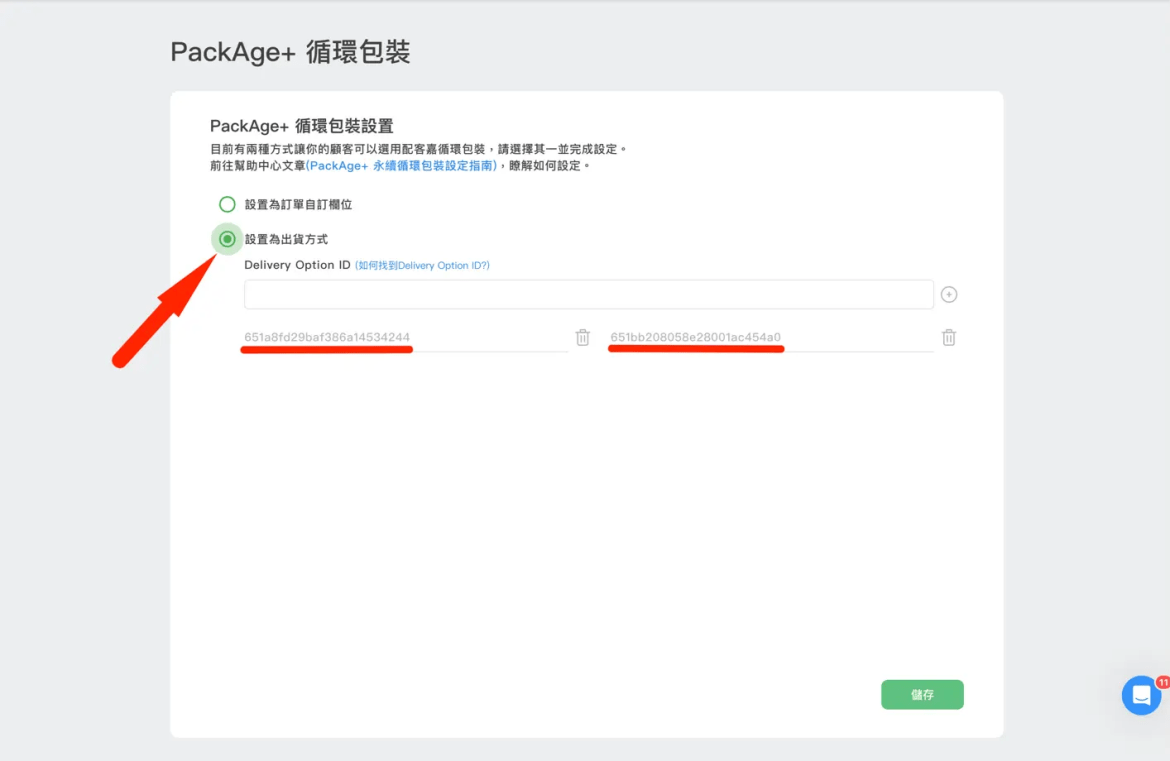Screen dimensions: 1170x761
Task: Open 如何找到Delivery Option ID? link
Action: (x=422, y=266)
